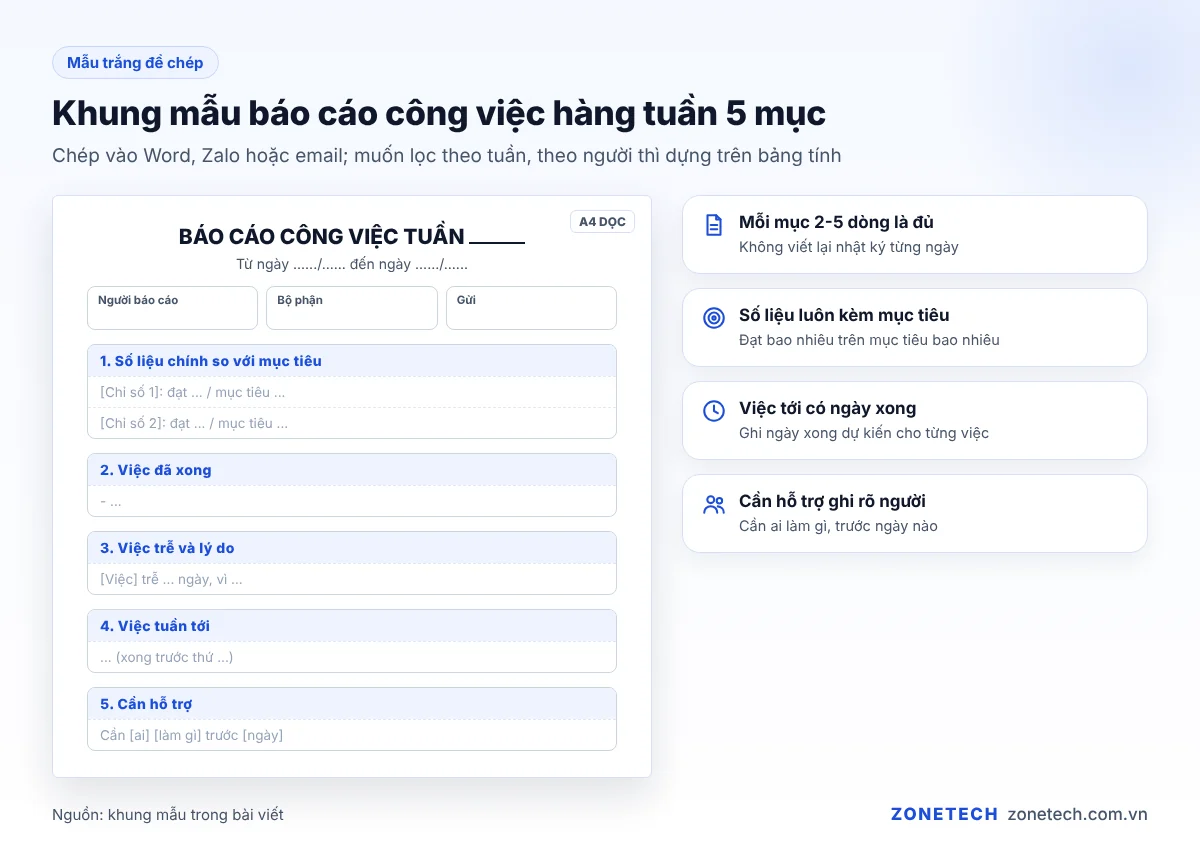Screen dimensions: 1200x865
Task: Click the heading "4. Việc tuần tới"
Action: click(x=352, y=626)
